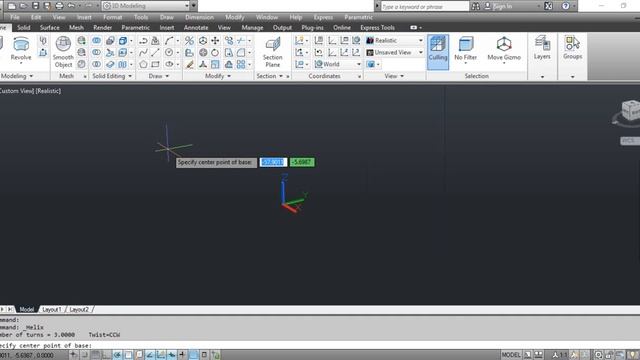Screen dimensions: 640x360
Task: Expand the Modeling panel
Action: 17,76
